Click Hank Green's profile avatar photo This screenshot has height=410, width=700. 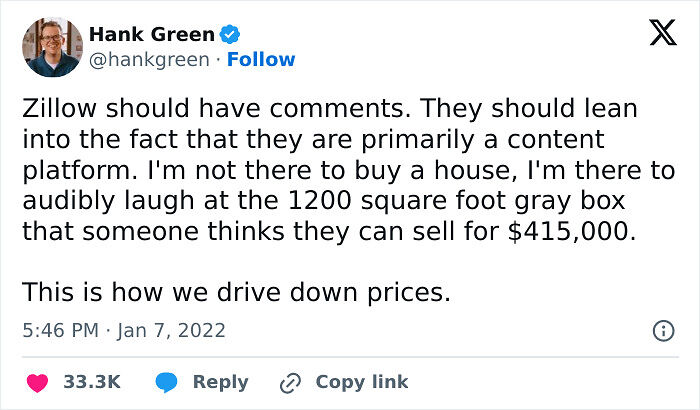pyautogui.click(x=50, y=47)
